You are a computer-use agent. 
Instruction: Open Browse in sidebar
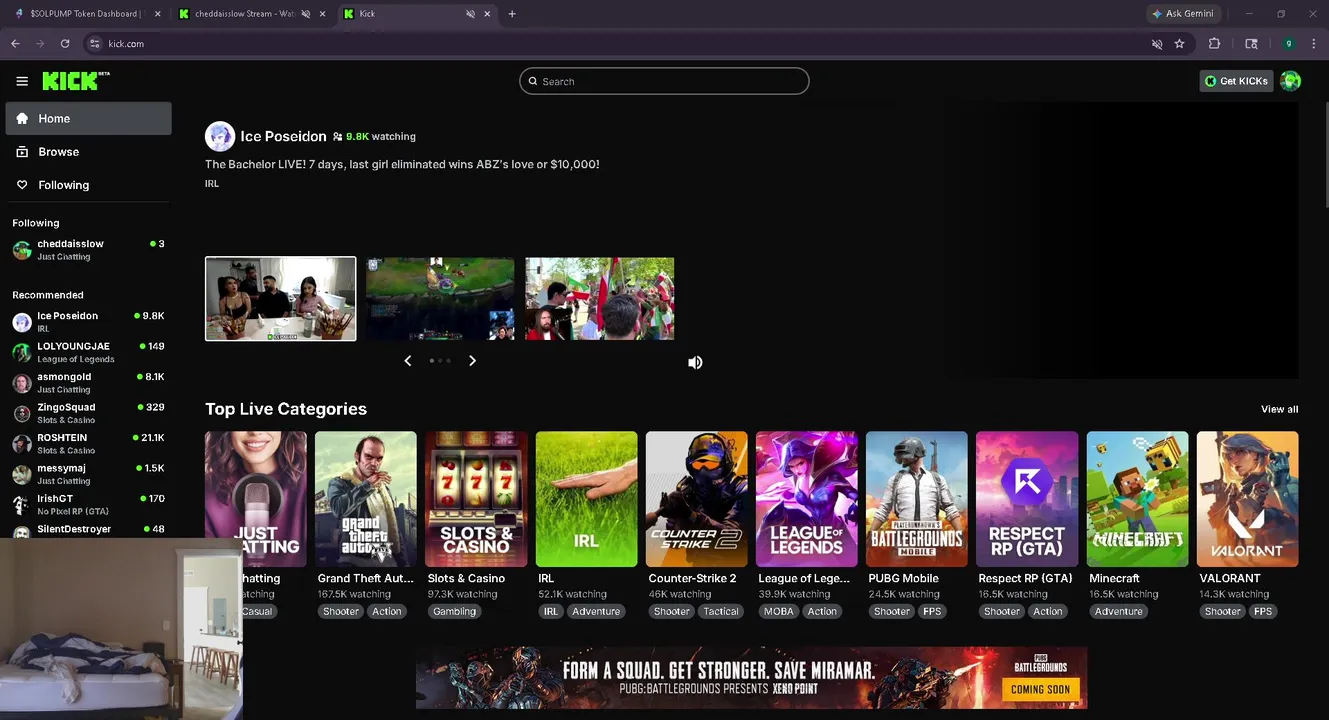pos(88,152)
